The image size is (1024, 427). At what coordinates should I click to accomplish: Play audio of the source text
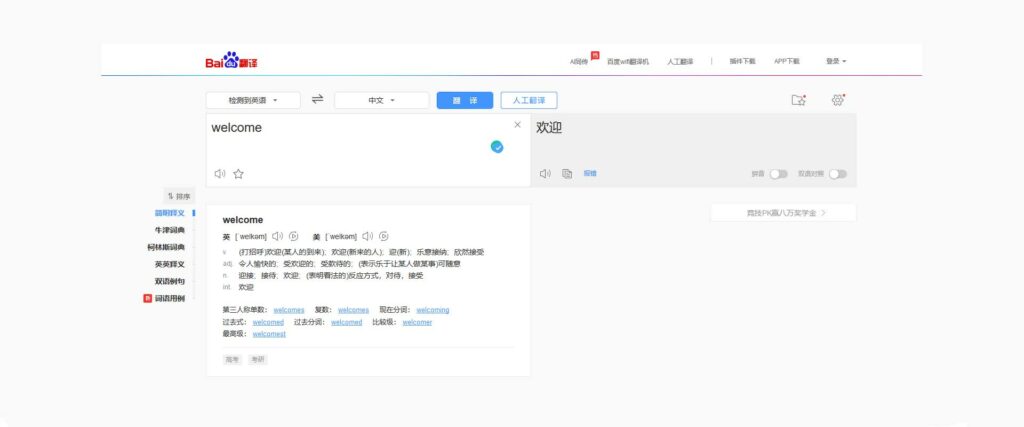pyautogui.click(x=220, y=173)
